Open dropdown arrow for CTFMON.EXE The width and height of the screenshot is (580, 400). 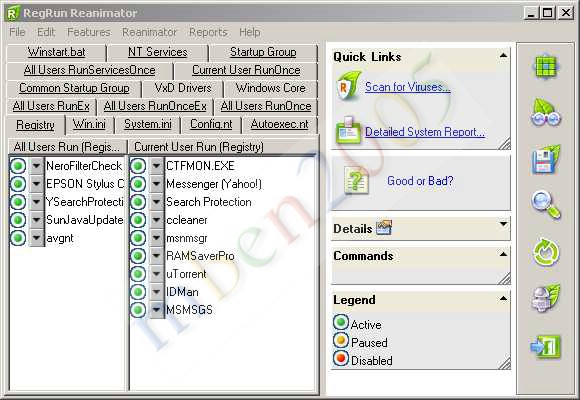(x=156, y=165)
